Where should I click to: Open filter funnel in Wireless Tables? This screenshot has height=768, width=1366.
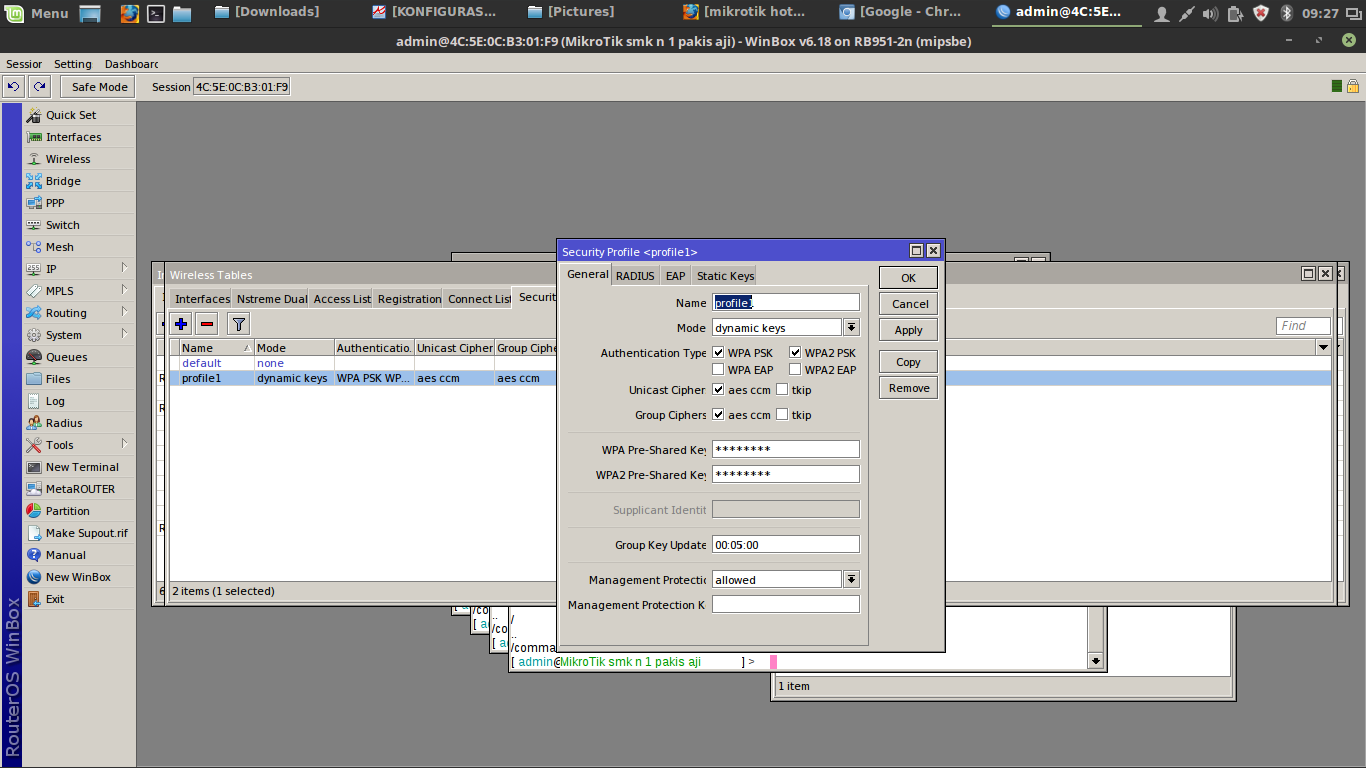tap(238, 323)
